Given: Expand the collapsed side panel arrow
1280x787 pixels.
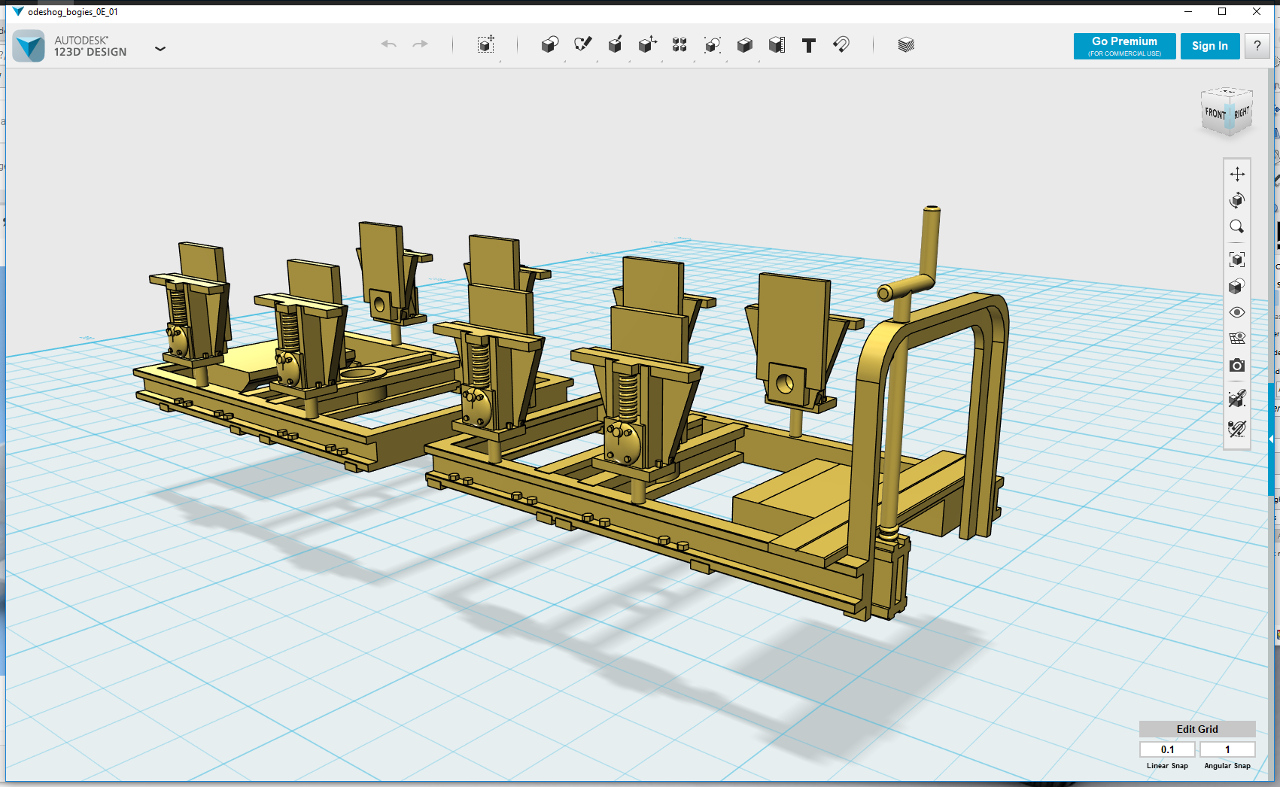Looking at the screenshot, I should tap(1272, 439).
